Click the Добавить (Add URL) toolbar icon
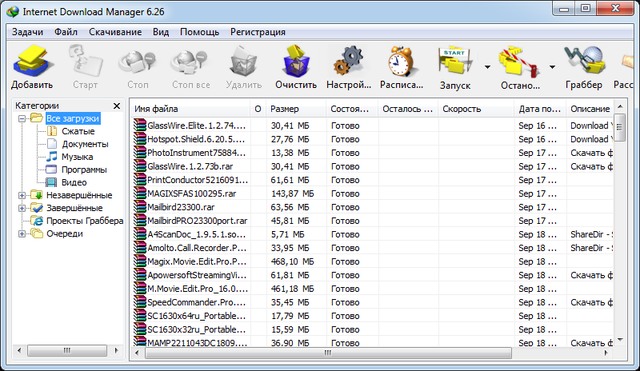 tap(32, 61)
